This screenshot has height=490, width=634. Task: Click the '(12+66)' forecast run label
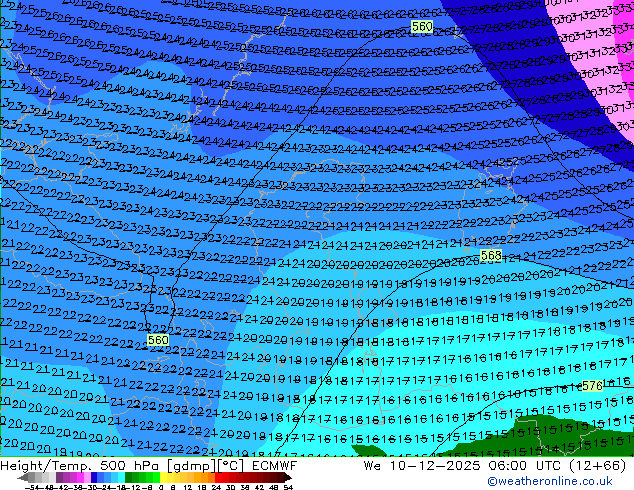click(x=598, y=466)
